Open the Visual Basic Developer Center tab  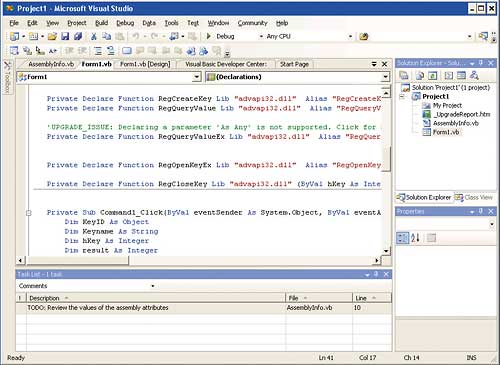point(226,64)
